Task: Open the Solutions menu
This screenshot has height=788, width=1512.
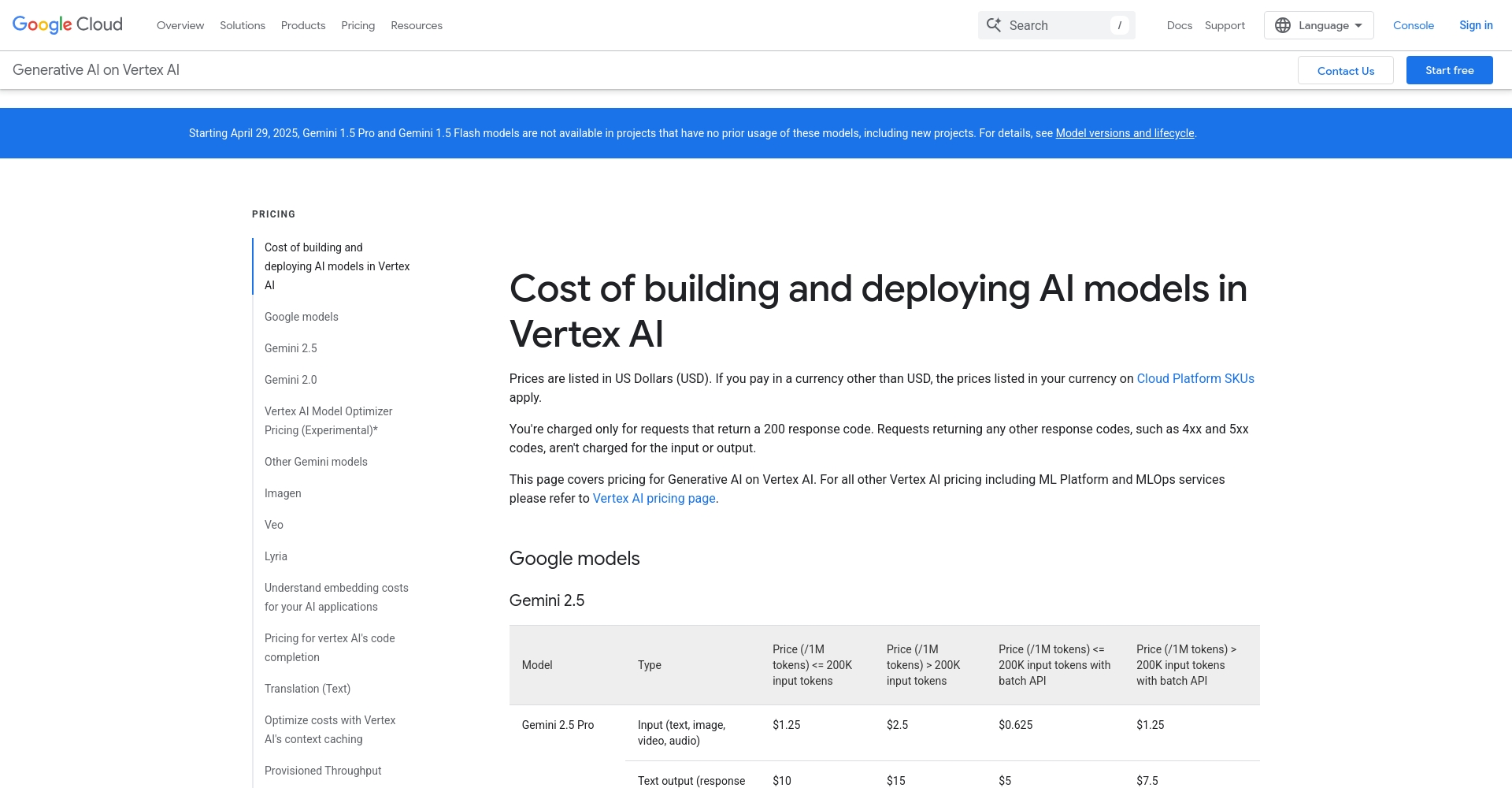Action: [x=243, y=25]
